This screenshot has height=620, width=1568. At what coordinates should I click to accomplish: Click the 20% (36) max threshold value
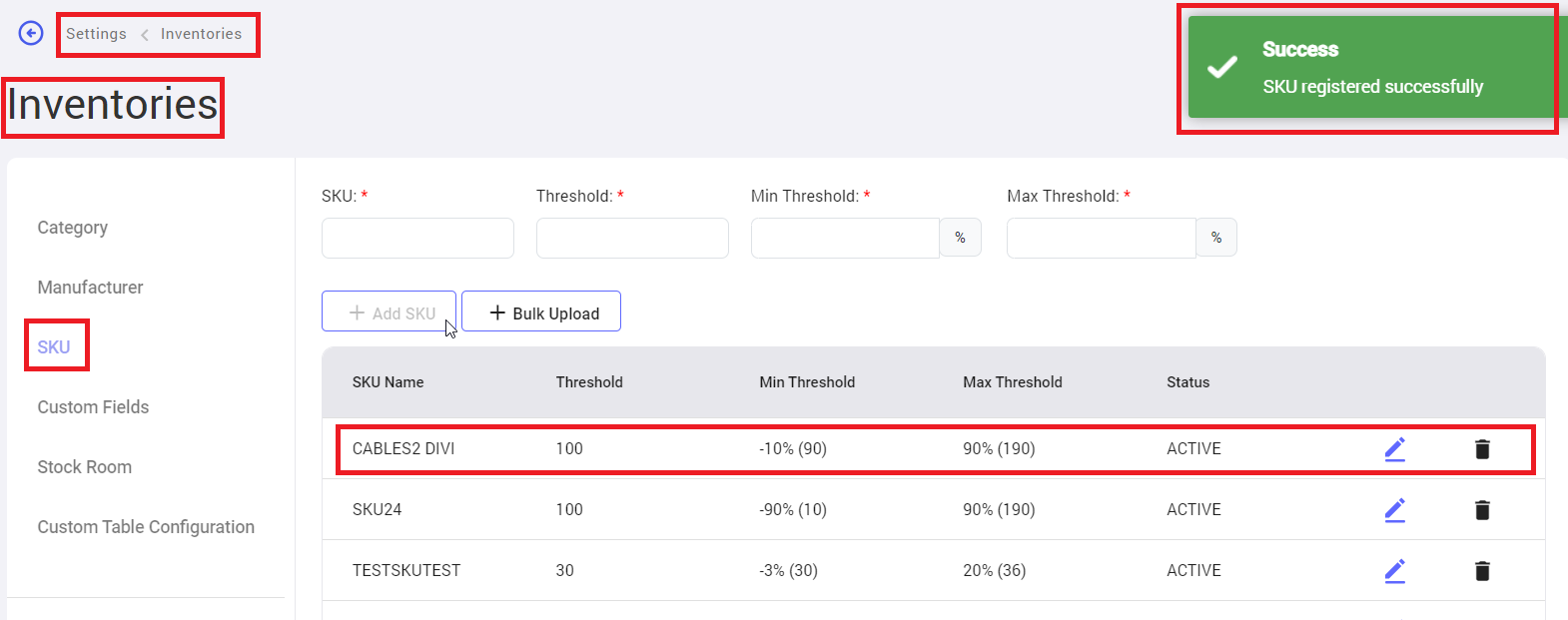point(994,571)
